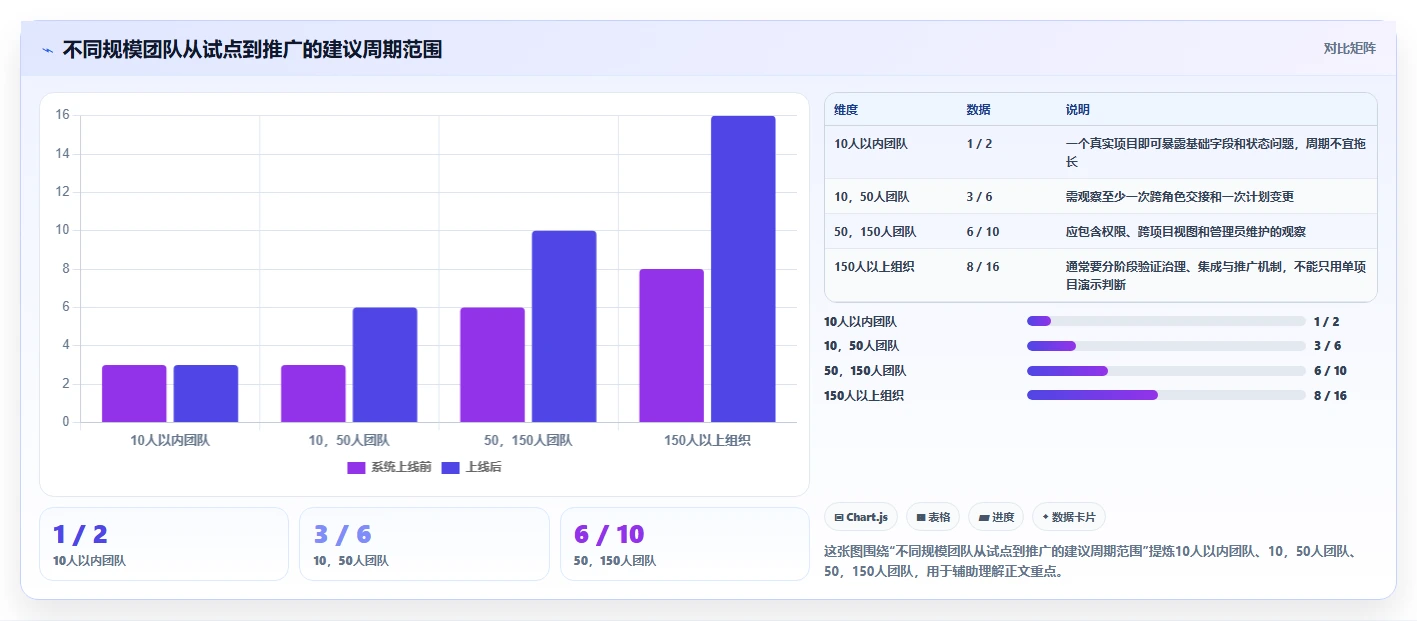Click the 说明 table column header
1417x621 pixels.
(1077, 110)
